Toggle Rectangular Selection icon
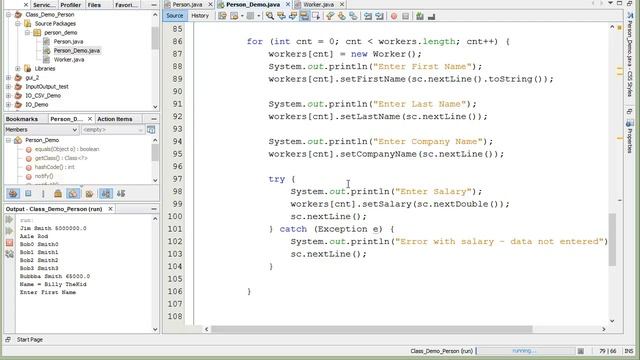 coord(316,16)
